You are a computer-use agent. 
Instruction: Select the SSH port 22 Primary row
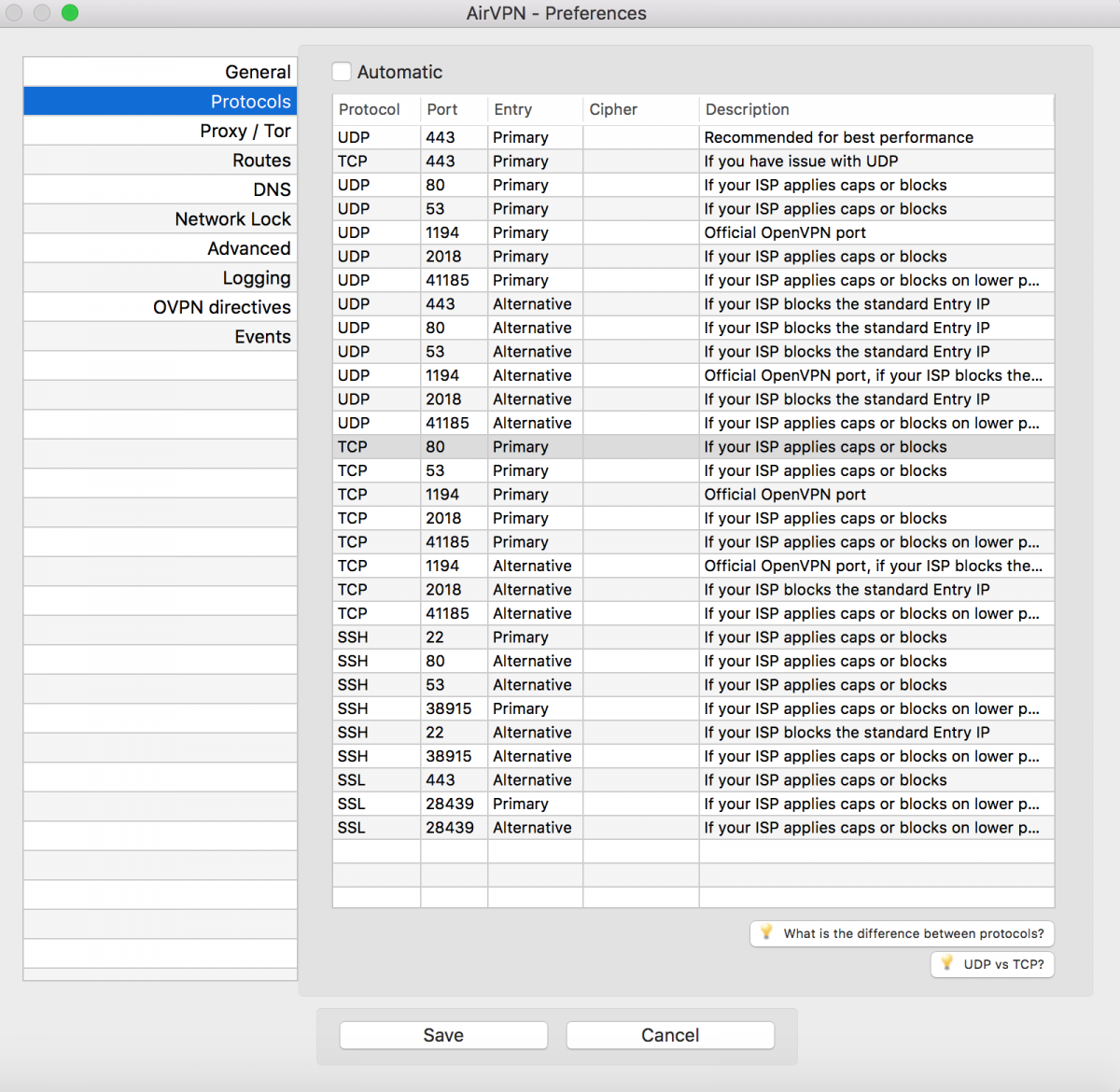point(693,637)
